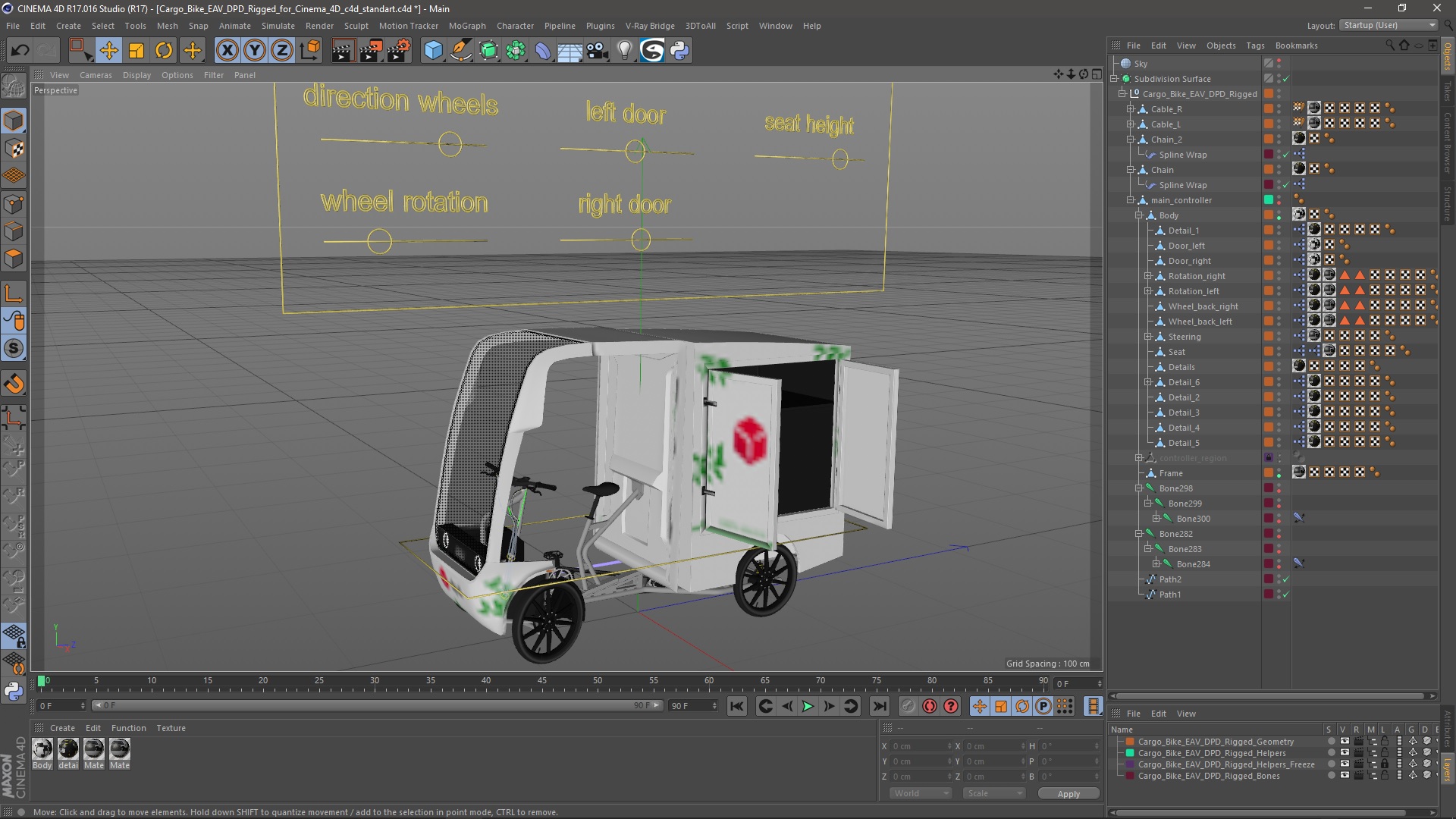This screenshot has width=1456, height=819.
Task: Toggle visibility of Helpers_Freeze layer
Action: (x=1345, y=764)
